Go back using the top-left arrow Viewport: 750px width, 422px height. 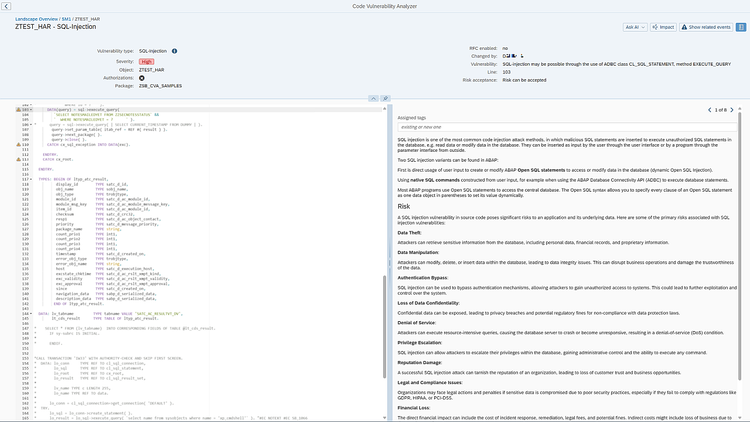click(x=6, y=6)
